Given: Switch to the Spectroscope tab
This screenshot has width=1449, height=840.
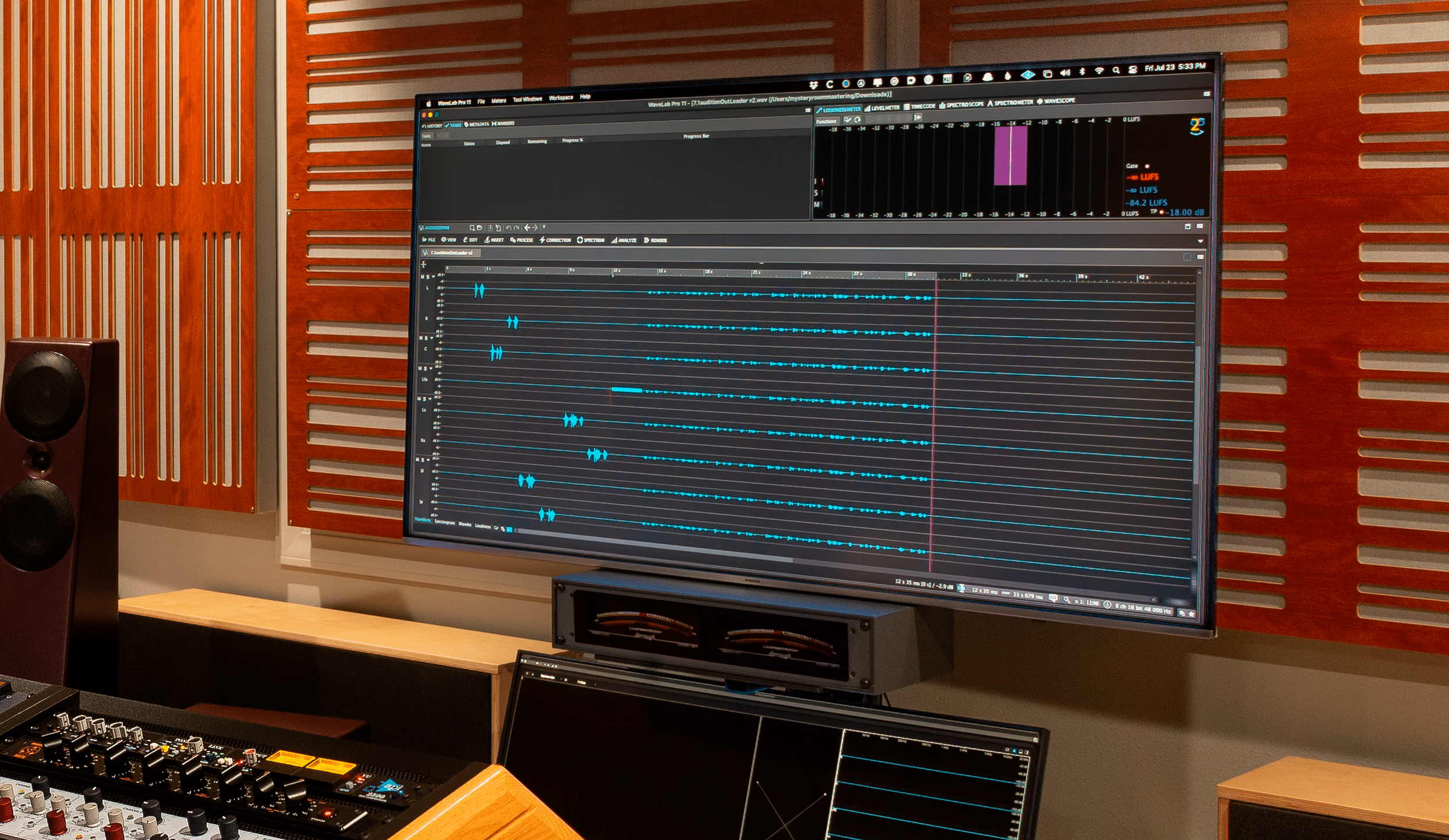Looking at the screenshot, I should tap(962, 105).
